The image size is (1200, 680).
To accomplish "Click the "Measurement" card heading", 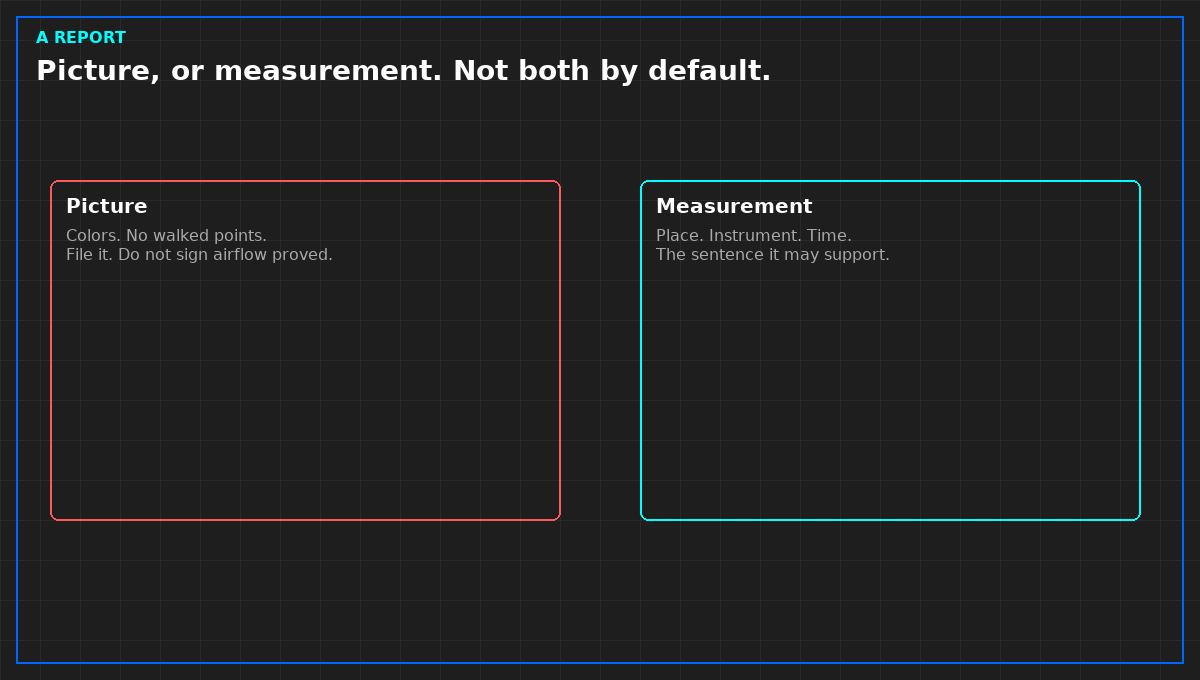I will 734,206.
